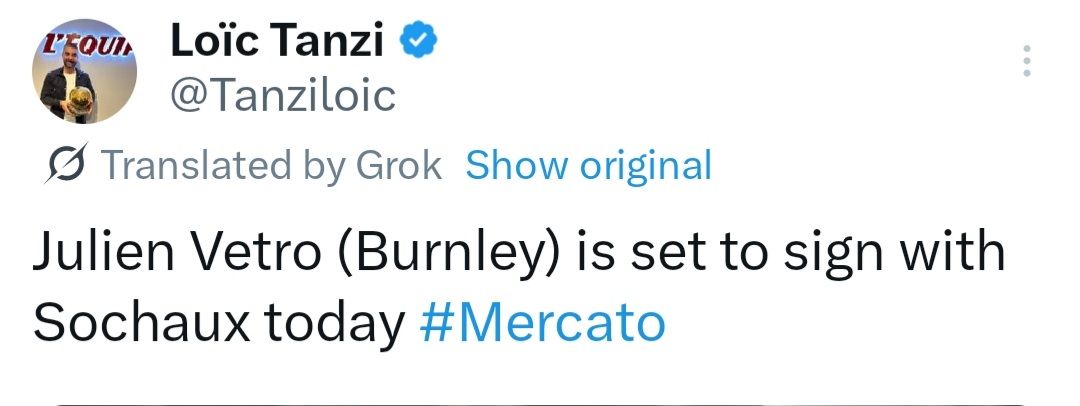Click the 'Translated by' label text

click(223, 165)
